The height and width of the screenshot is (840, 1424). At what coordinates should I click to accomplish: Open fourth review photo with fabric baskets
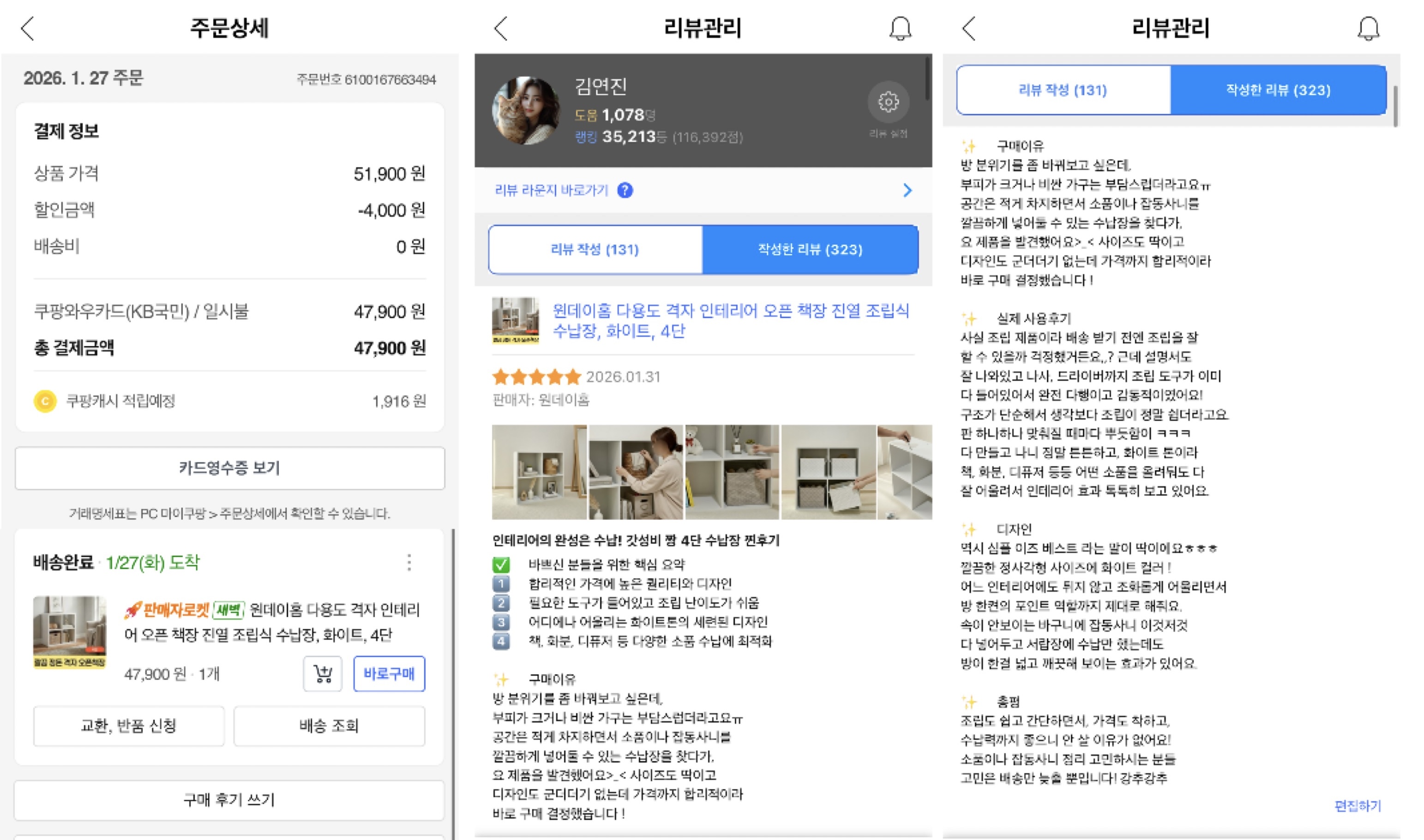click(x=829, y=472)
